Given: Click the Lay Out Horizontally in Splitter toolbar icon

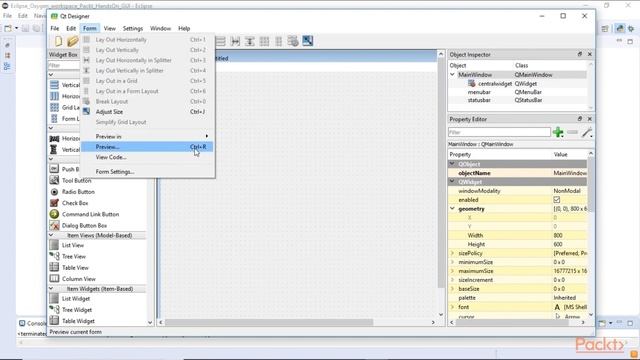Looking at the screenshot, I should (235, 41).
